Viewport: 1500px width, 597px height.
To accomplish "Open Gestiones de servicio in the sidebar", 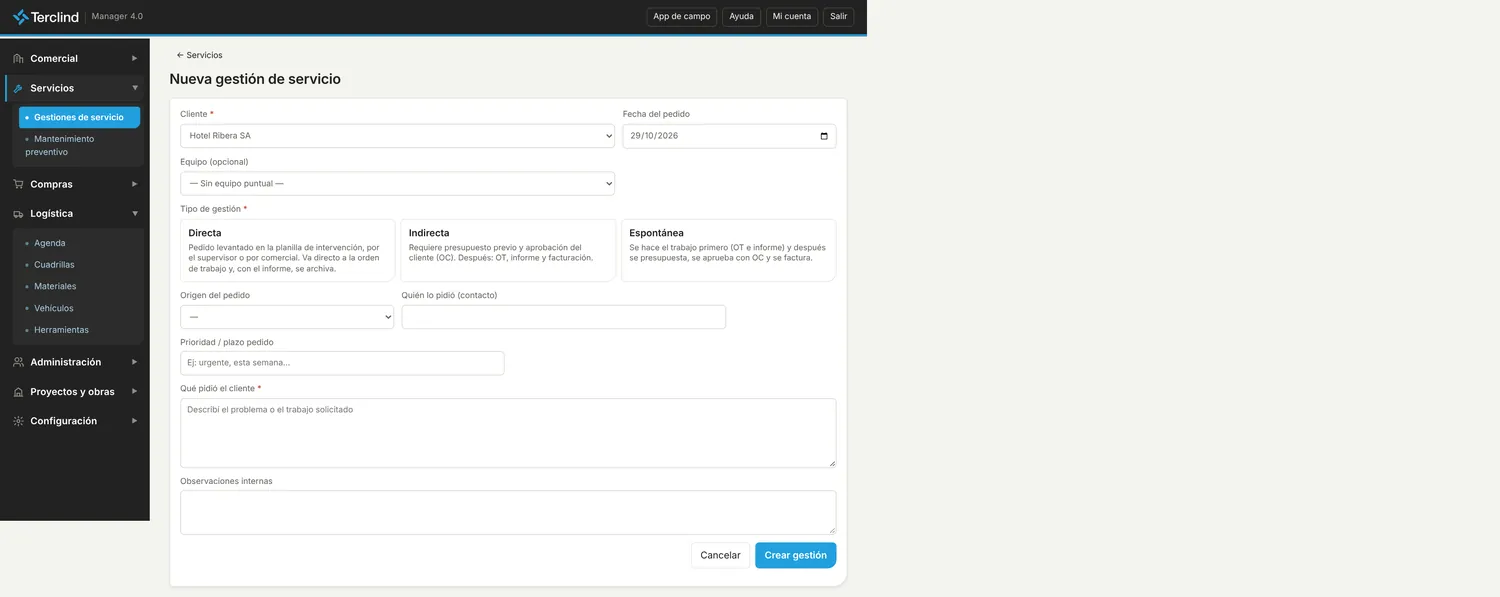I will 80,118.
